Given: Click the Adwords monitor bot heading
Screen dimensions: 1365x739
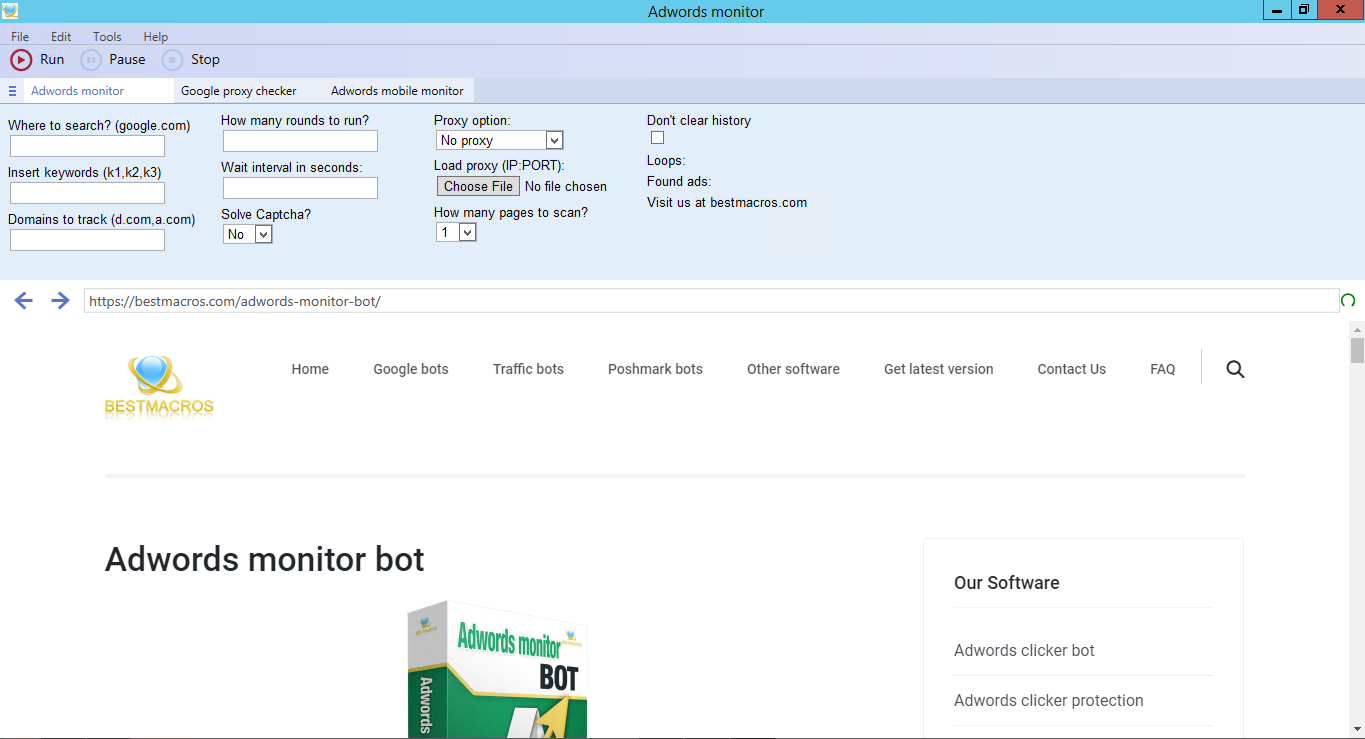Looking at the screenshot, I should point(265,559).
